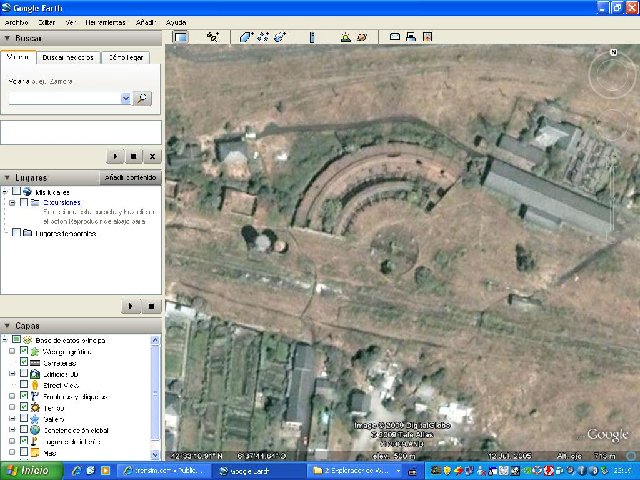The width and height of the screenshot is (640, 480).
Task: Click the search magnifying glass button
Action: pos(142,98)
